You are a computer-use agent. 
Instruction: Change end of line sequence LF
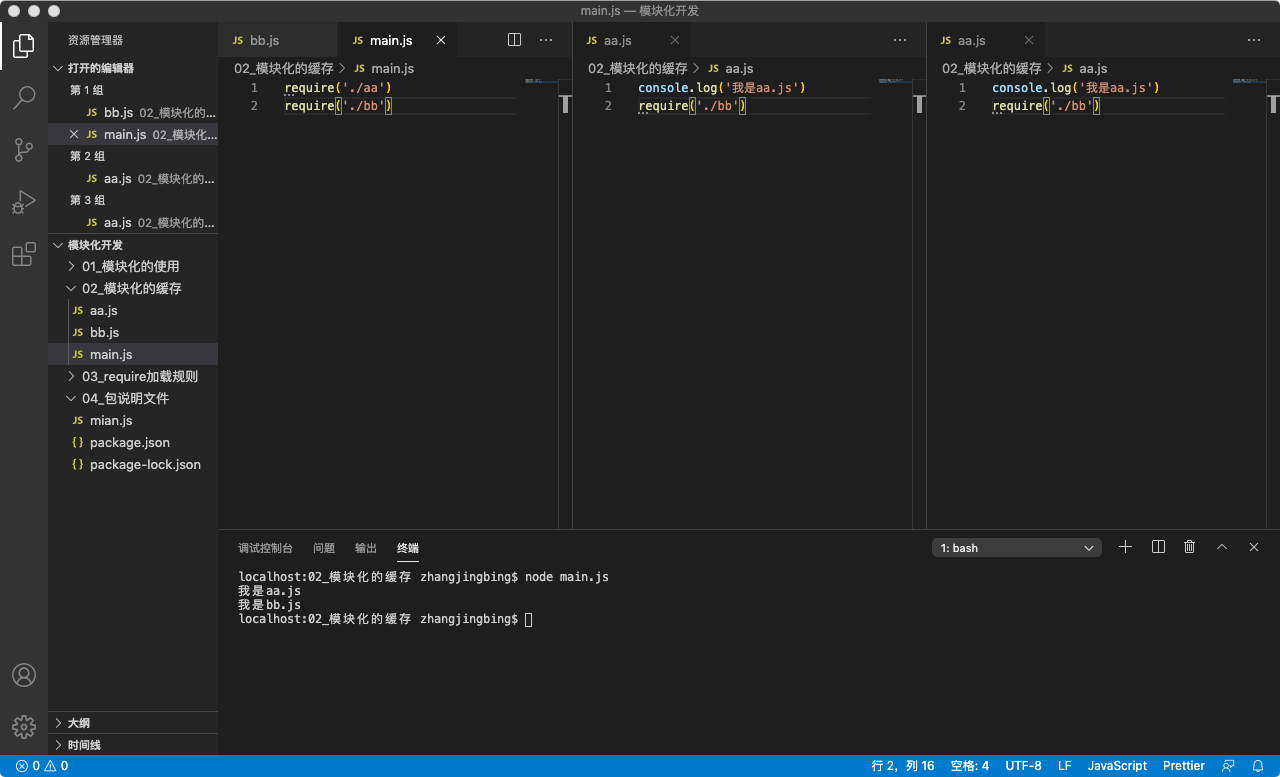click(x=1065, y=766)
